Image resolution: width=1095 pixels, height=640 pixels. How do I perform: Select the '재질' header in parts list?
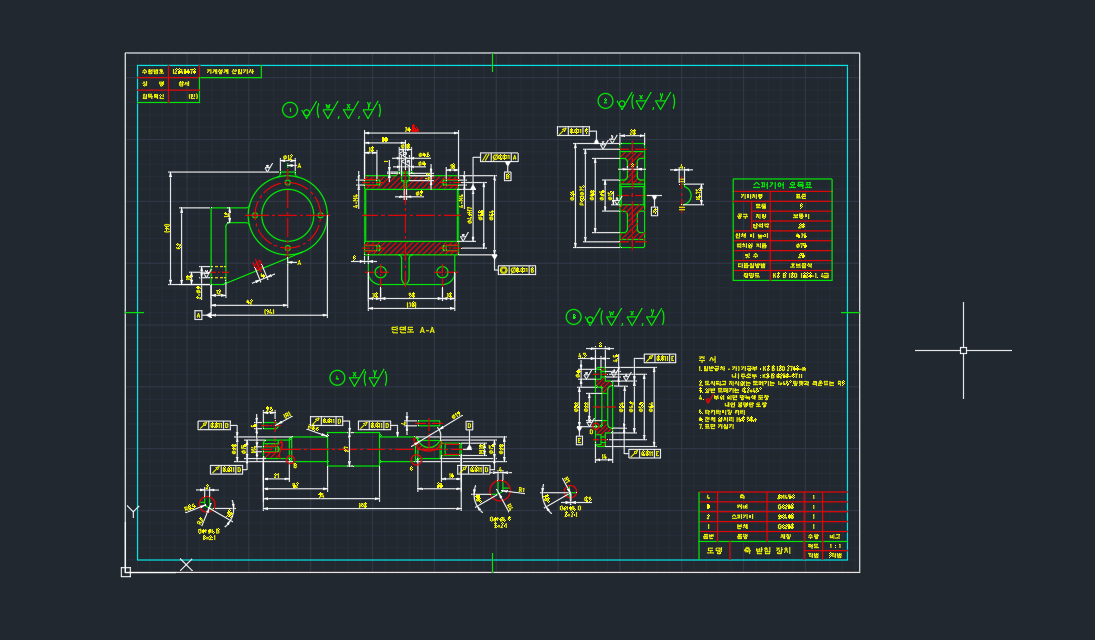pos(786,536)
